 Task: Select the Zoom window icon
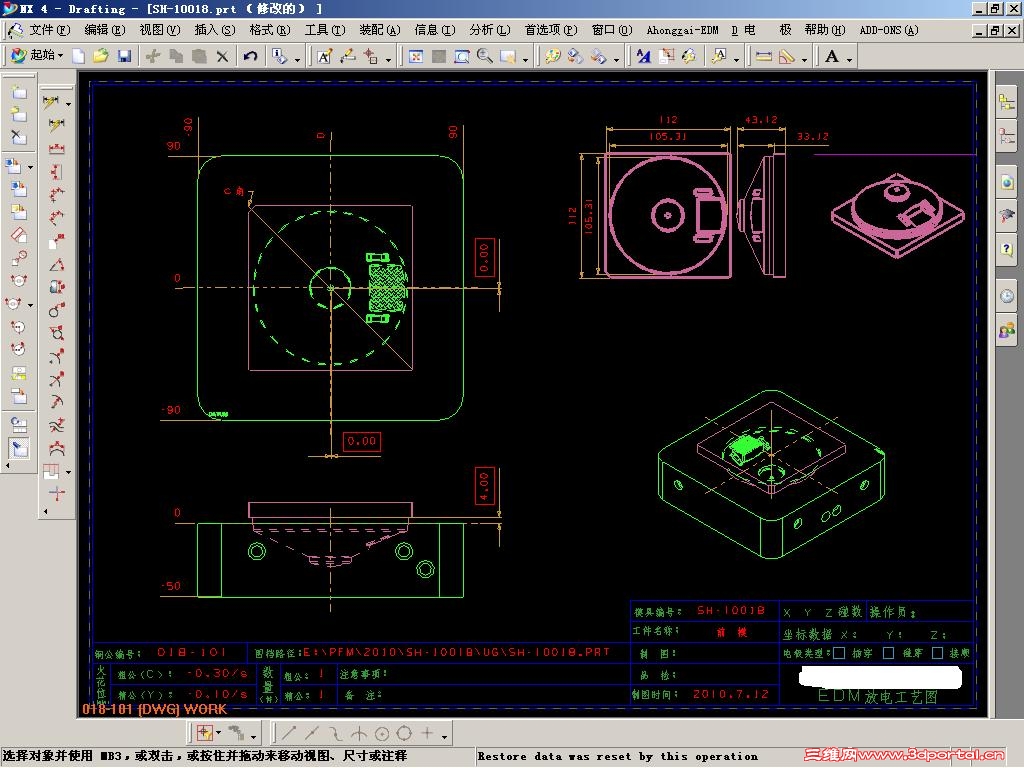(x=462, y=56)
